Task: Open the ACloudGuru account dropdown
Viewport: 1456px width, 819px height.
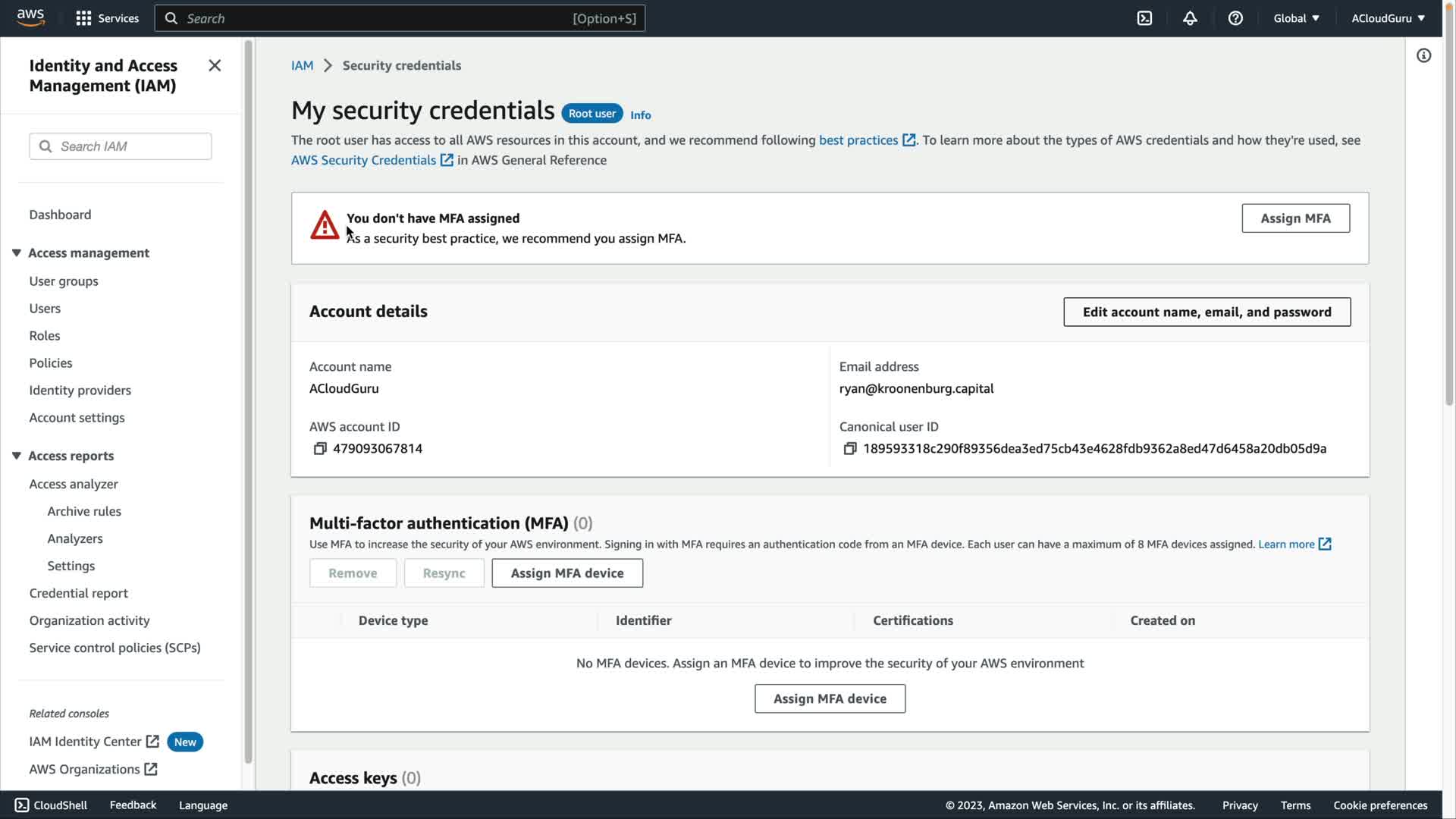Action: [1388, 18]
